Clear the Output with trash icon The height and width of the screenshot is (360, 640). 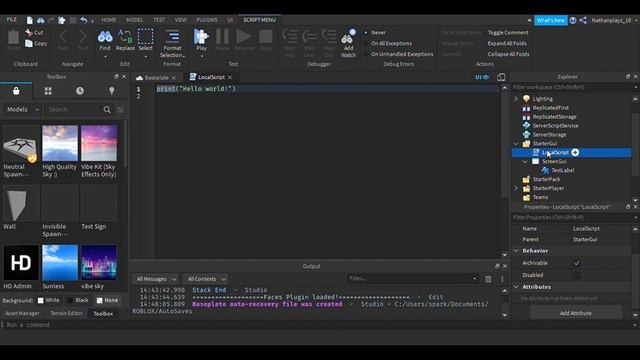[x=488, y=279]
